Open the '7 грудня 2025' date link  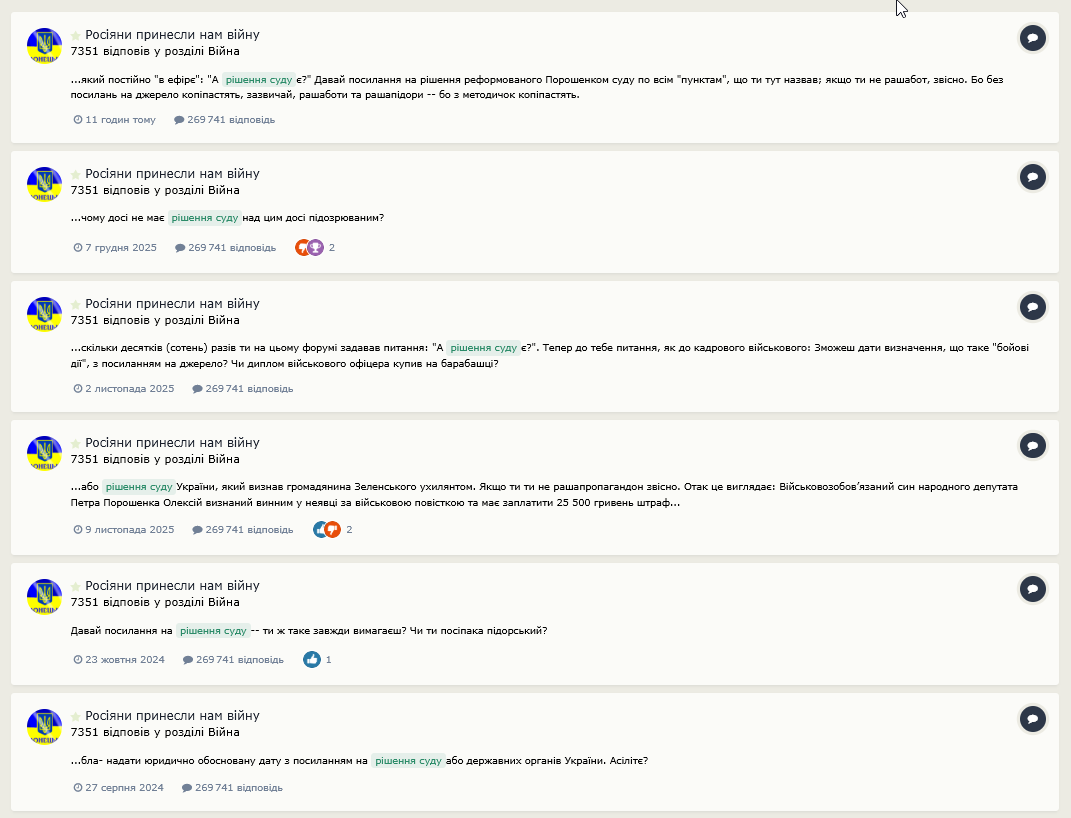[x=115, y=248]
